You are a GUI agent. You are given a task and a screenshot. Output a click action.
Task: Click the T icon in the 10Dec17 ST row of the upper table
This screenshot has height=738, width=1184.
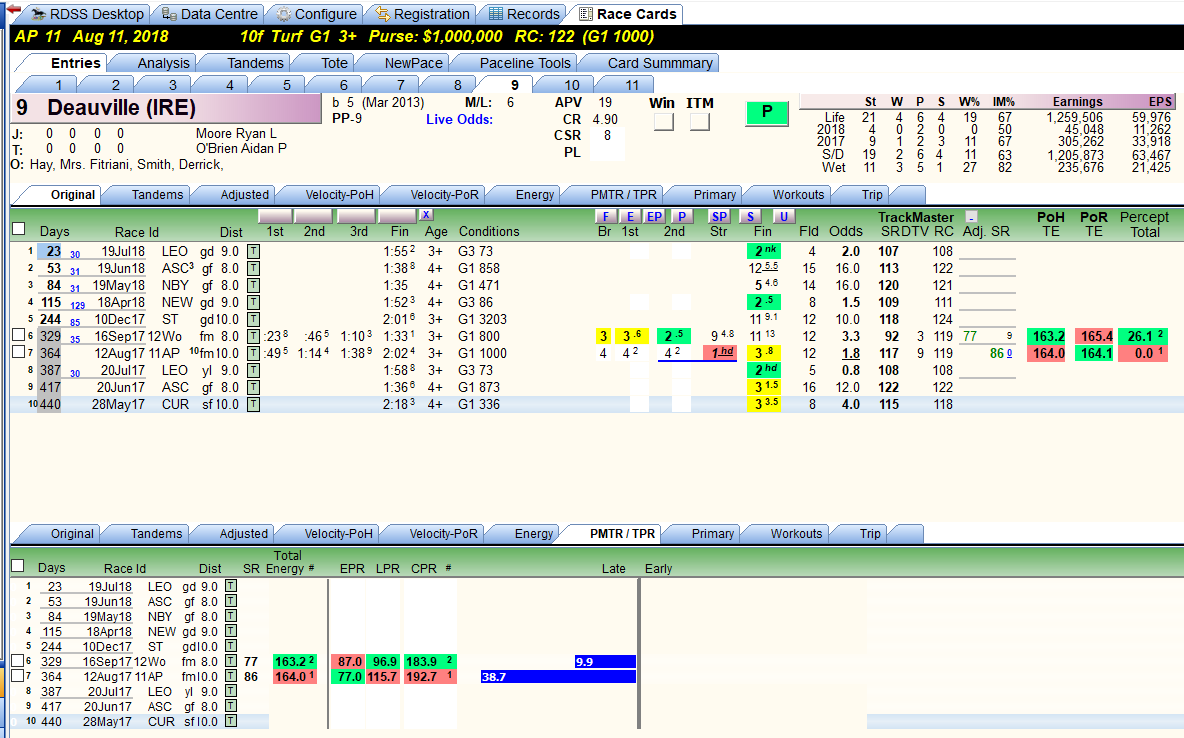click(x=254, y=319)
